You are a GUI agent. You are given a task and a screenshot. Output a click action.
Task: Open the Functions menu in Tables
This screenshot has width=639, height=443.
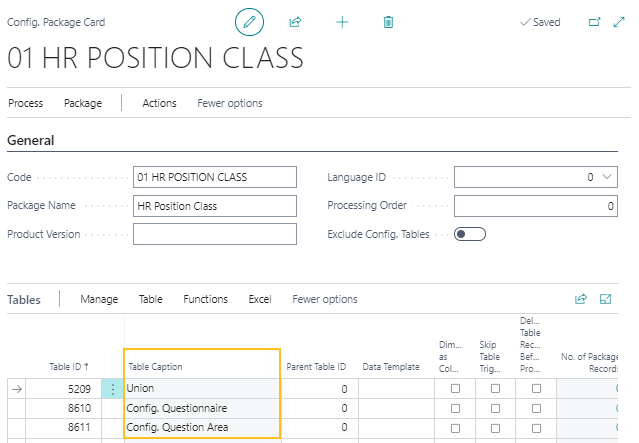(x=205, y=299)
